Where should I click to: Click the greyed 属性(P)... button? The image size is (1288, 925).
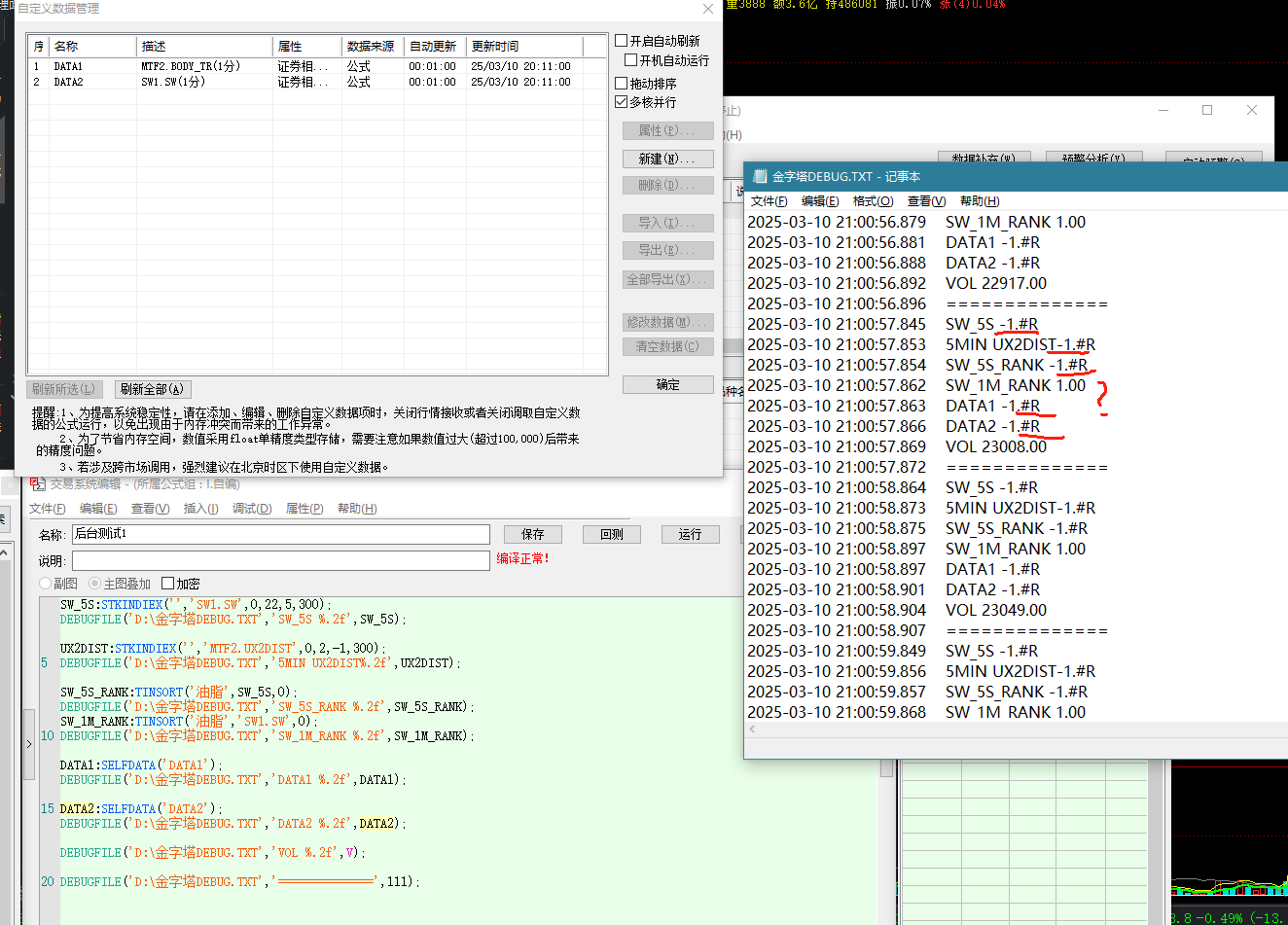click(x=667, y=130)
